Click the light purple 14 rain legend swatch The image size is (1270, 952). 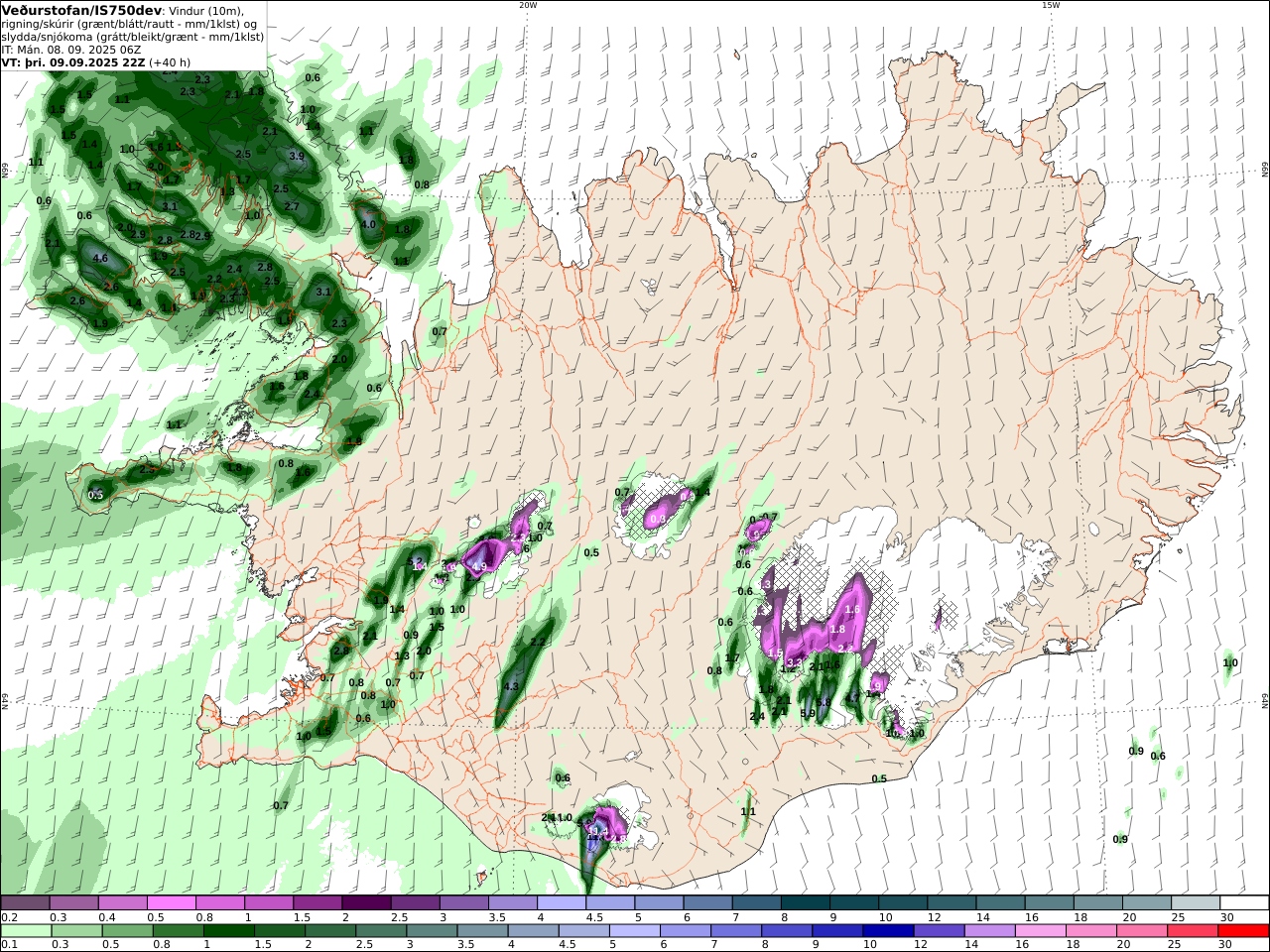pos(989,931)
